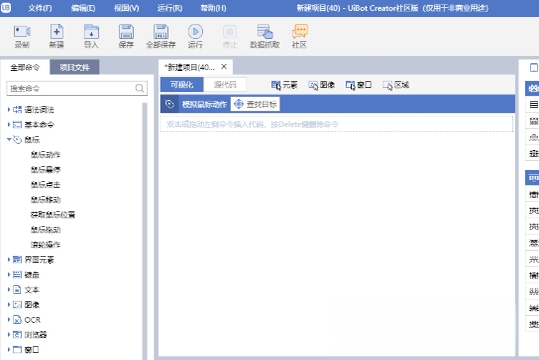Viewport: 539px width, 360px height.
Task: Click the 元素 element picker icon
Action: tap(276, 85)
